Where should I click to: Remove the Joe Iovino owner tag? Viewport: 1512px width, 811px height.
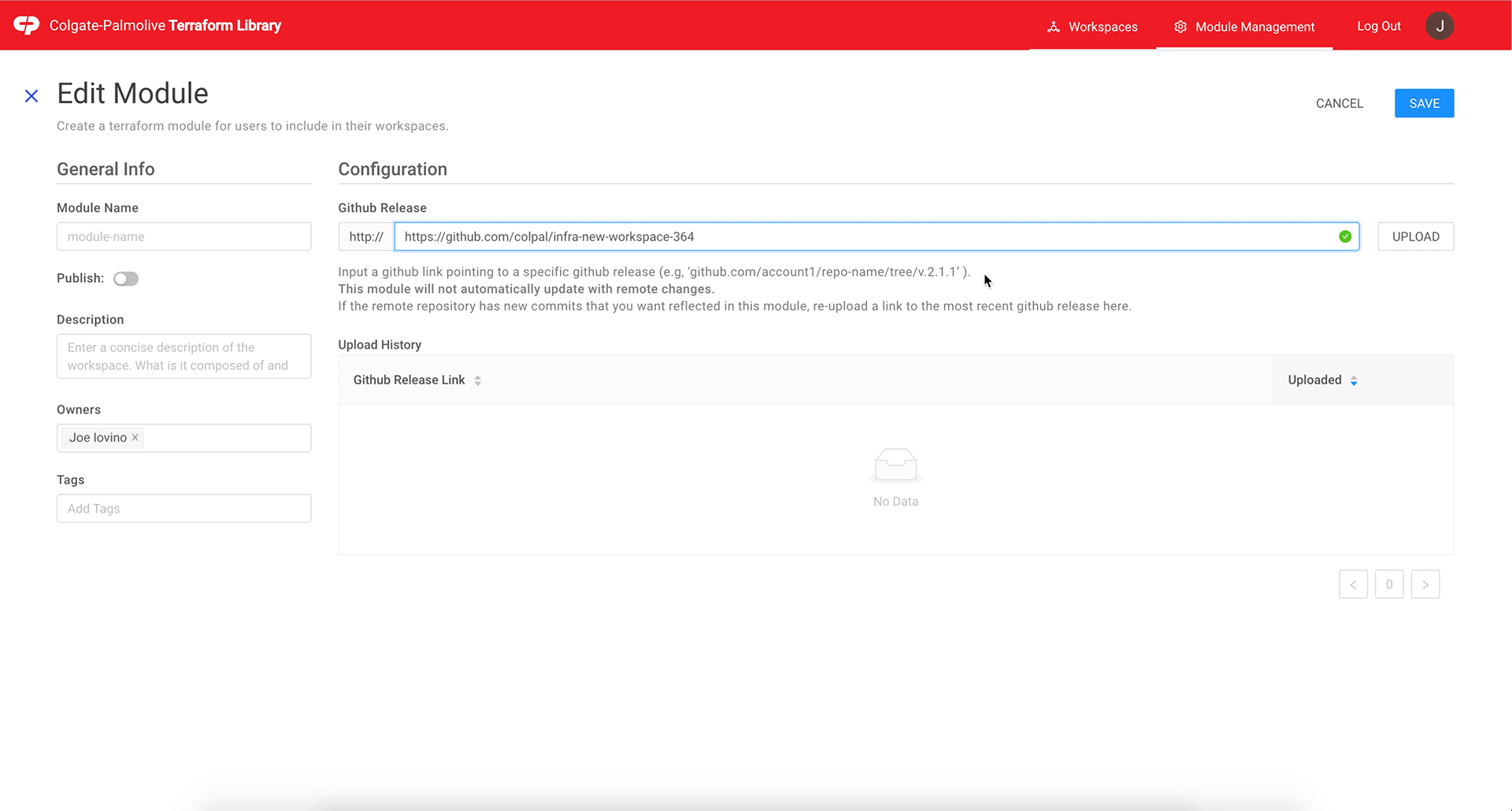coord(135,438)
